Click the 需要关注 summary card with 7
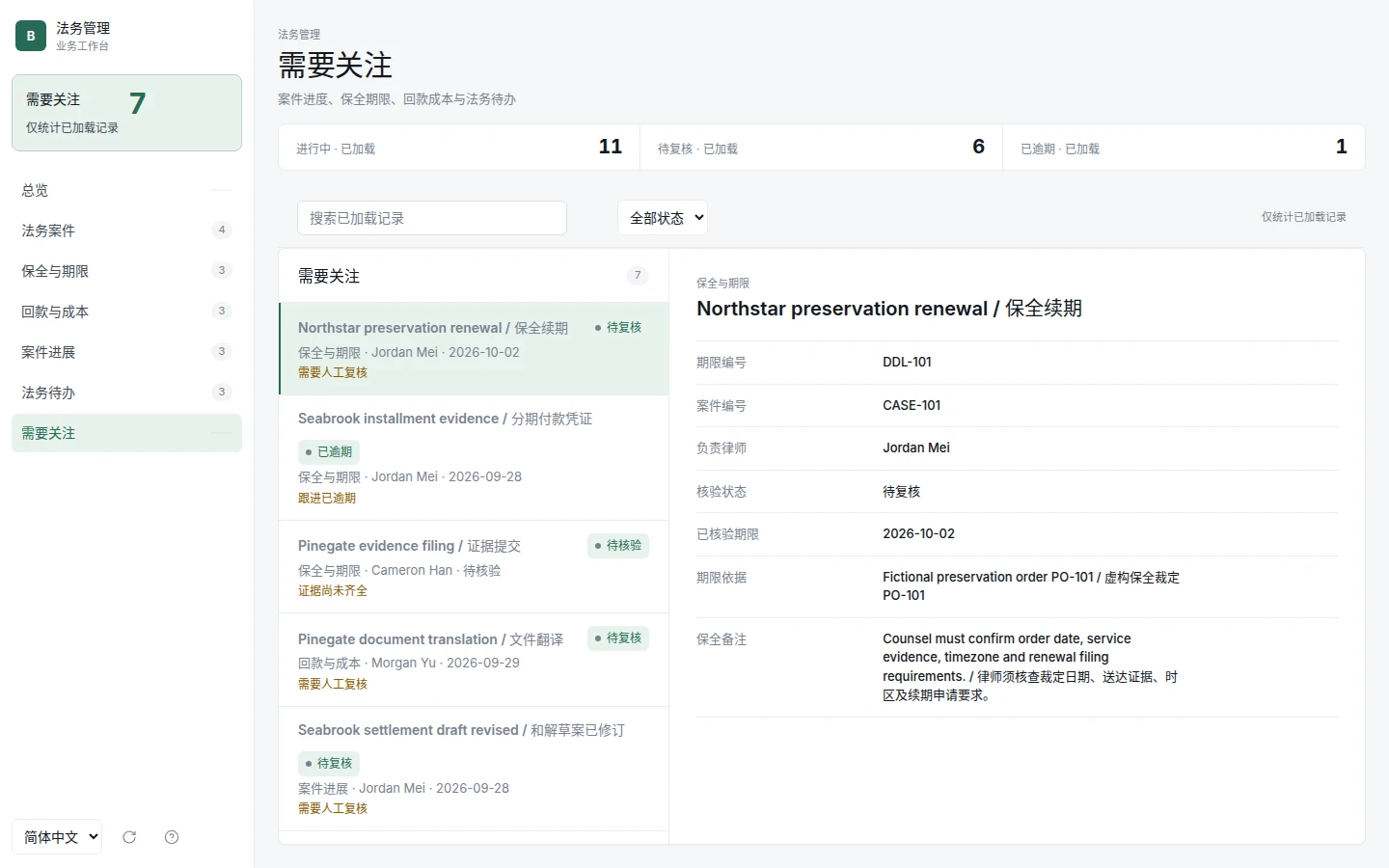Viewport: 1389px width, 868px height. pos(126,113)
